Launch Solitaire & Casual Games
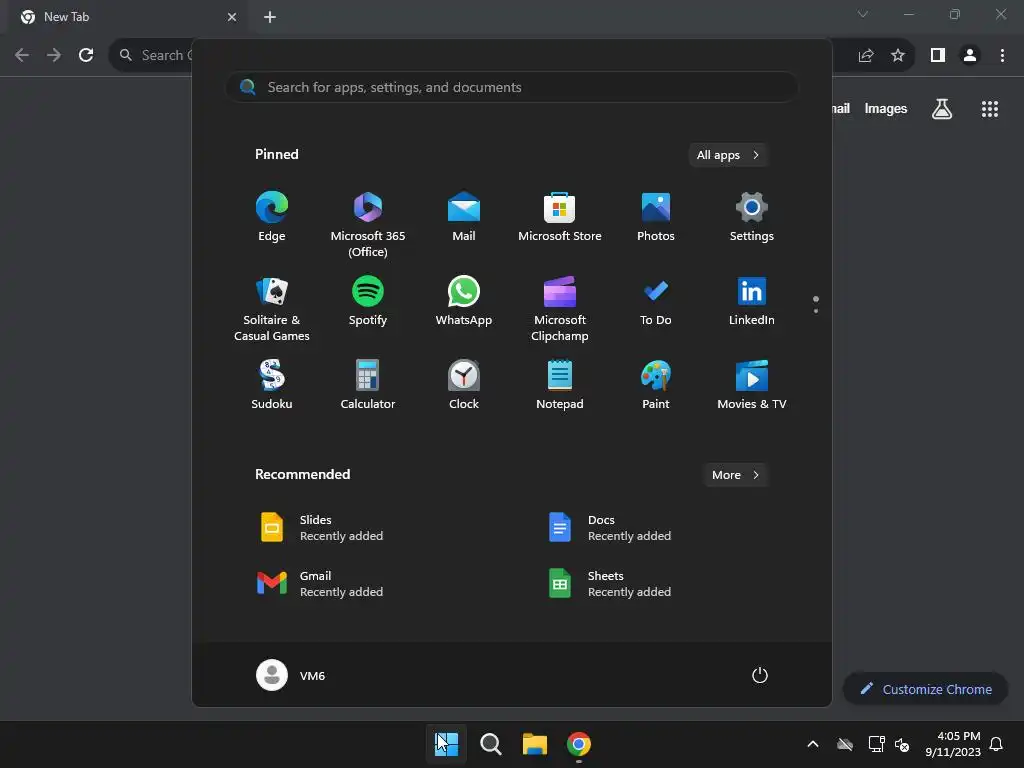This screenshot has width=1024, height=768. click(x=272, y=308)
